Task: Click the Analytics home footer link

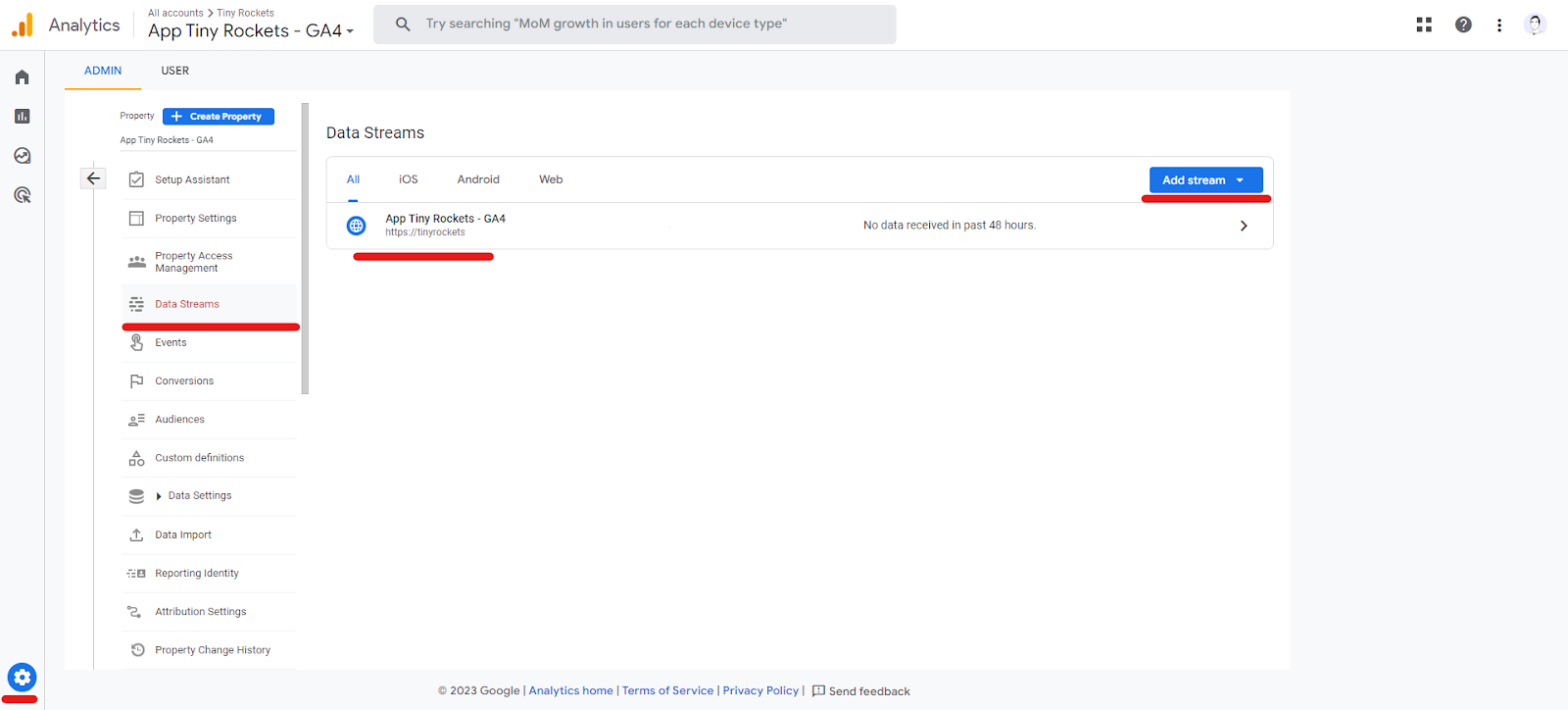Action: [570, 691]
